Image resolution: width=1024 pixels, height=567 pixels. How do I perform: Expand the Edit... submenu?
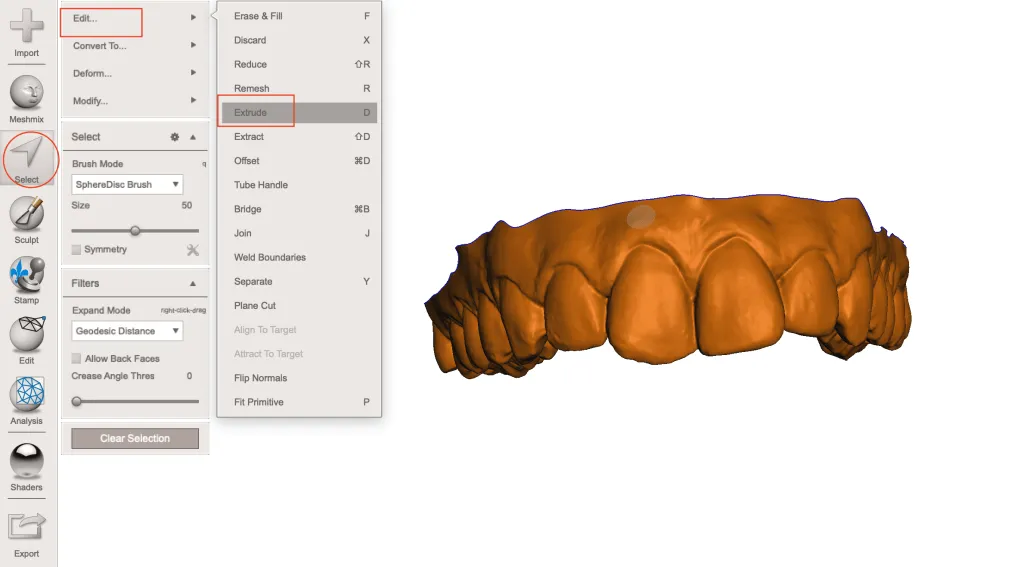point(134,18)
